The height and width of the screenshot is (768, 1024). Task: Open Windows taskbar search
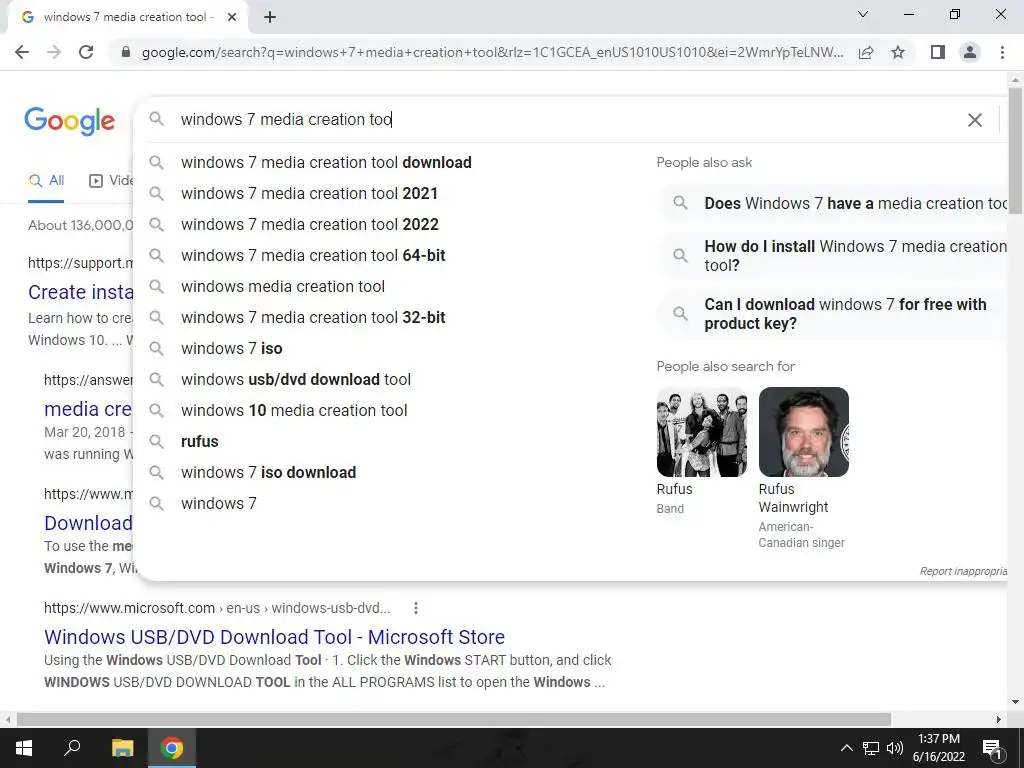click(72, 748)
